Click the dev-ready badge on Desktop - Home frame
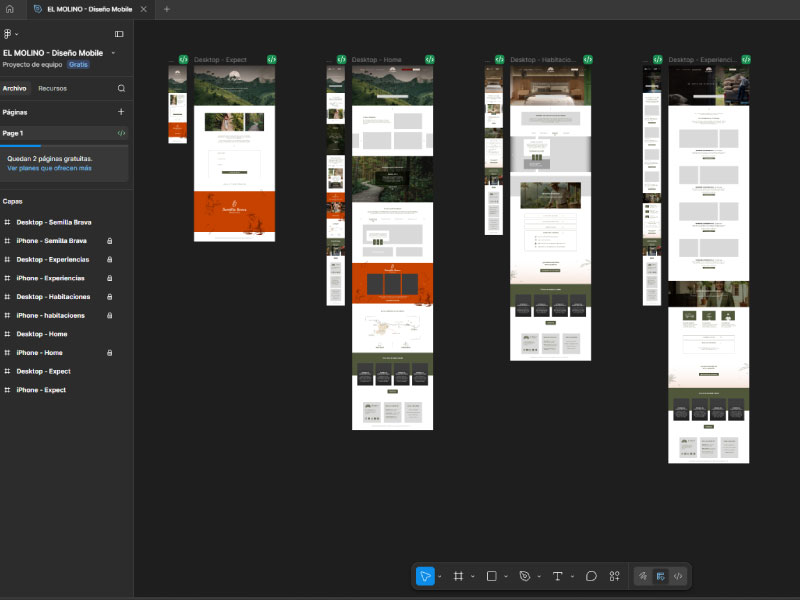This screenshot has width=800, height=600. pos(430,59)
